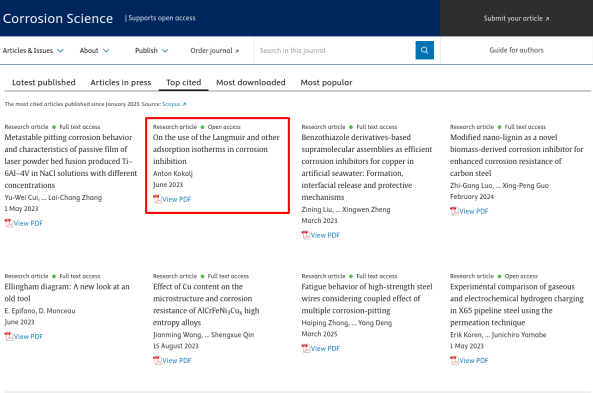
Task: Click authors Jianming Wang, ... Shengxue Qin
Action: (203, 335)
